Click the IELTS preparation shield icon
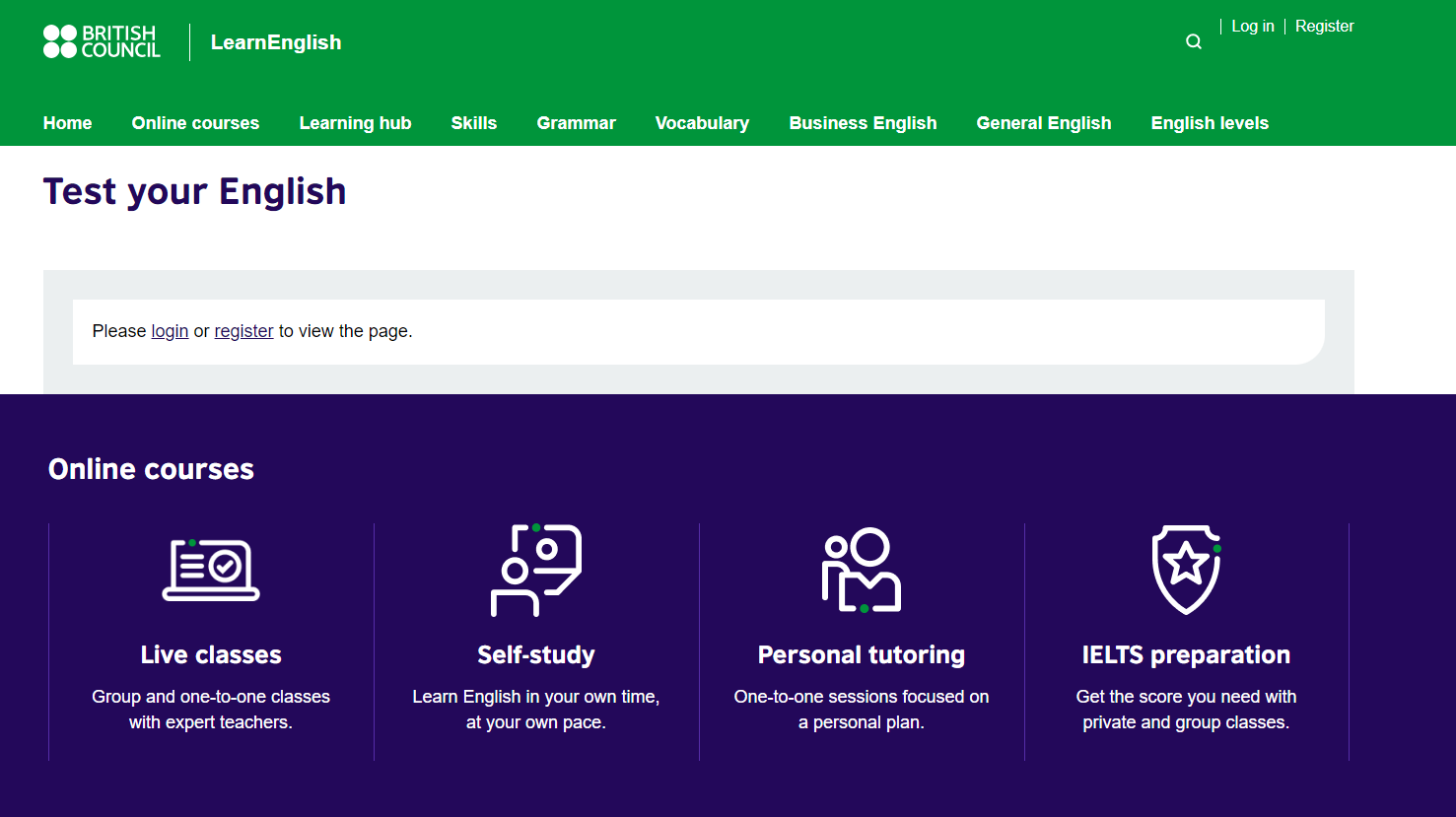 tap(1186, 570)
